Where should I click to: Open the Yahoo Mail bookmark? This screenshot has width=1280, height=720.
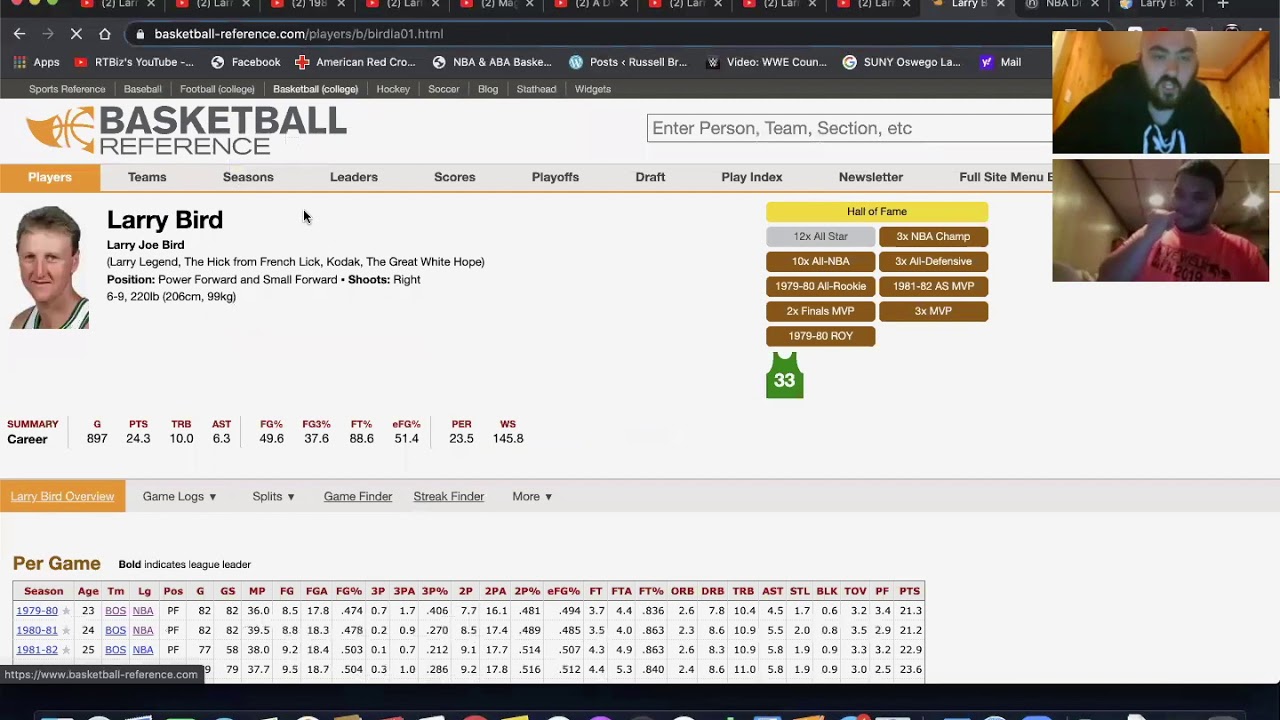click(1000, 62)
